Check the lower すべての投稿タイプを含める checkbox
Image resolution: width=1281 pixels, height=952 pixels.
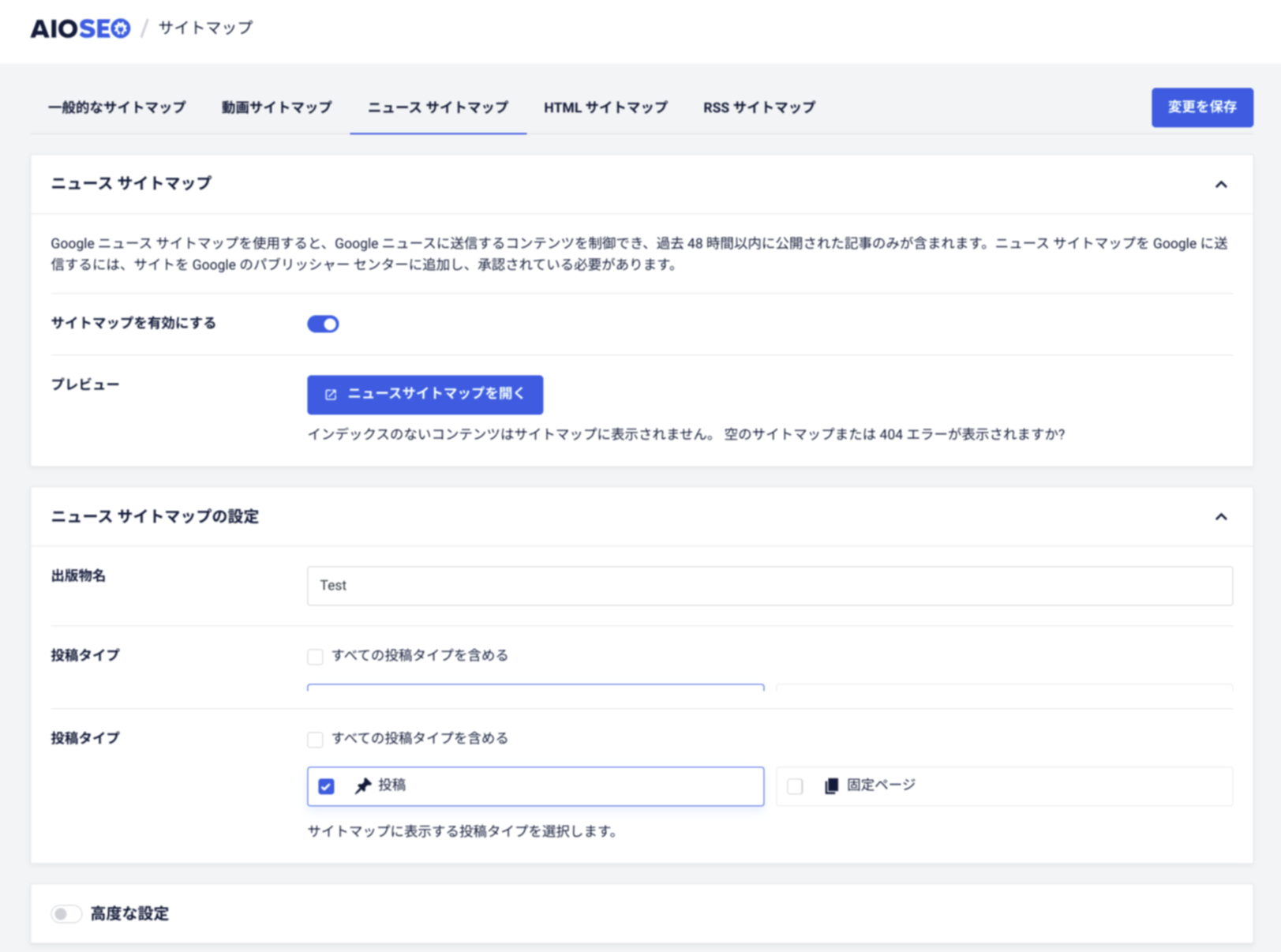315,739
